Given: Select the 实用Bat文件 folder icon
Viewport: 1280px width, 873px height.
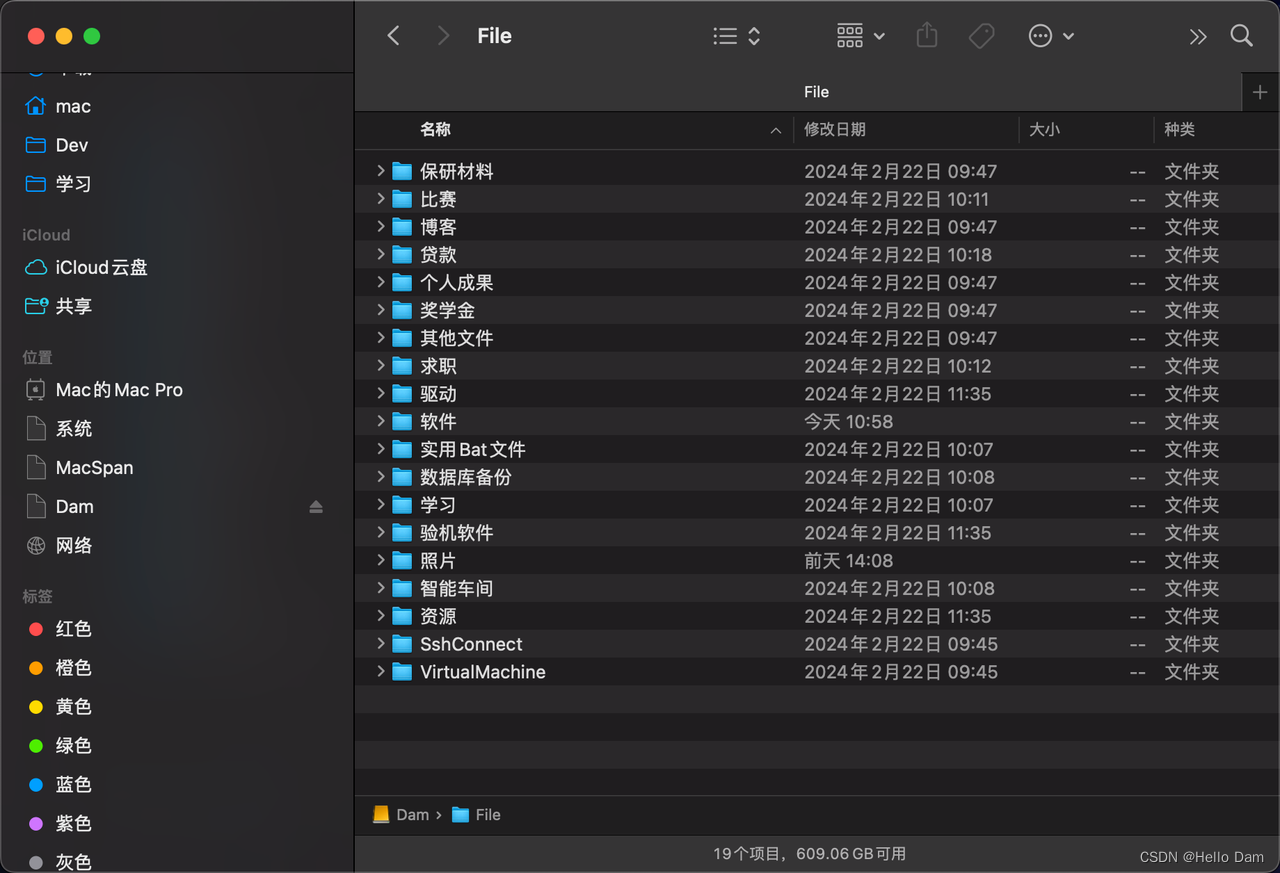Looking at the screenshot, I should (x=402, y=449).
